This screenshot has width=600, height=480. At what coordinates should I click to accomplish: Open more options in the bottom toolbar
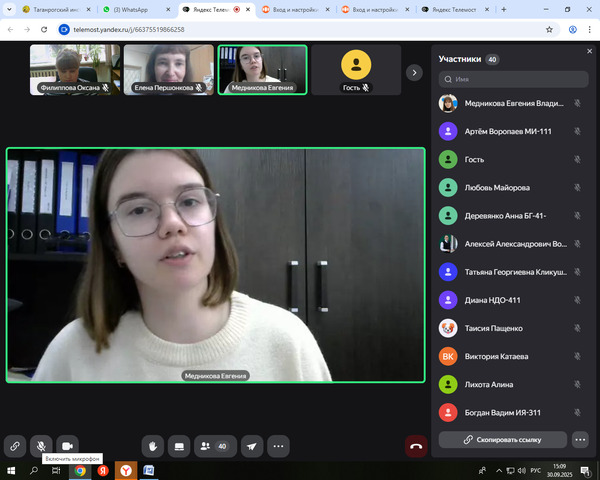click(279, 446)
